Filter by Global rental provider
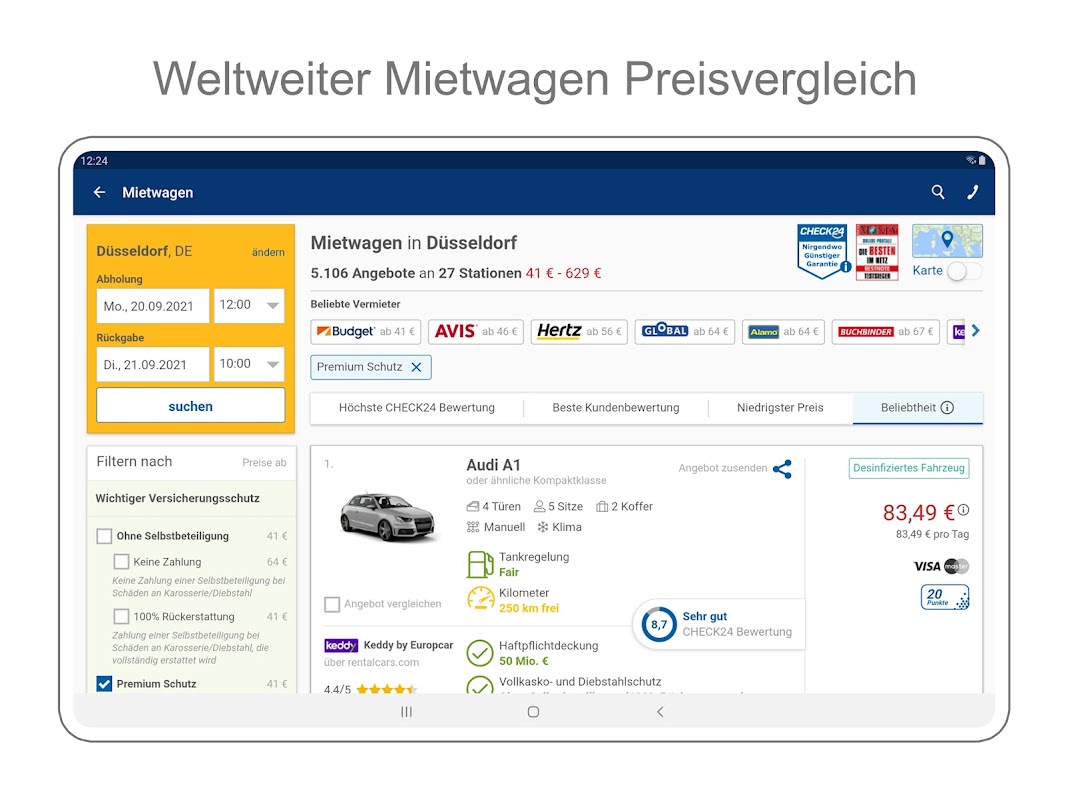This screenshot has height=800, width=1068. point(685,332)
